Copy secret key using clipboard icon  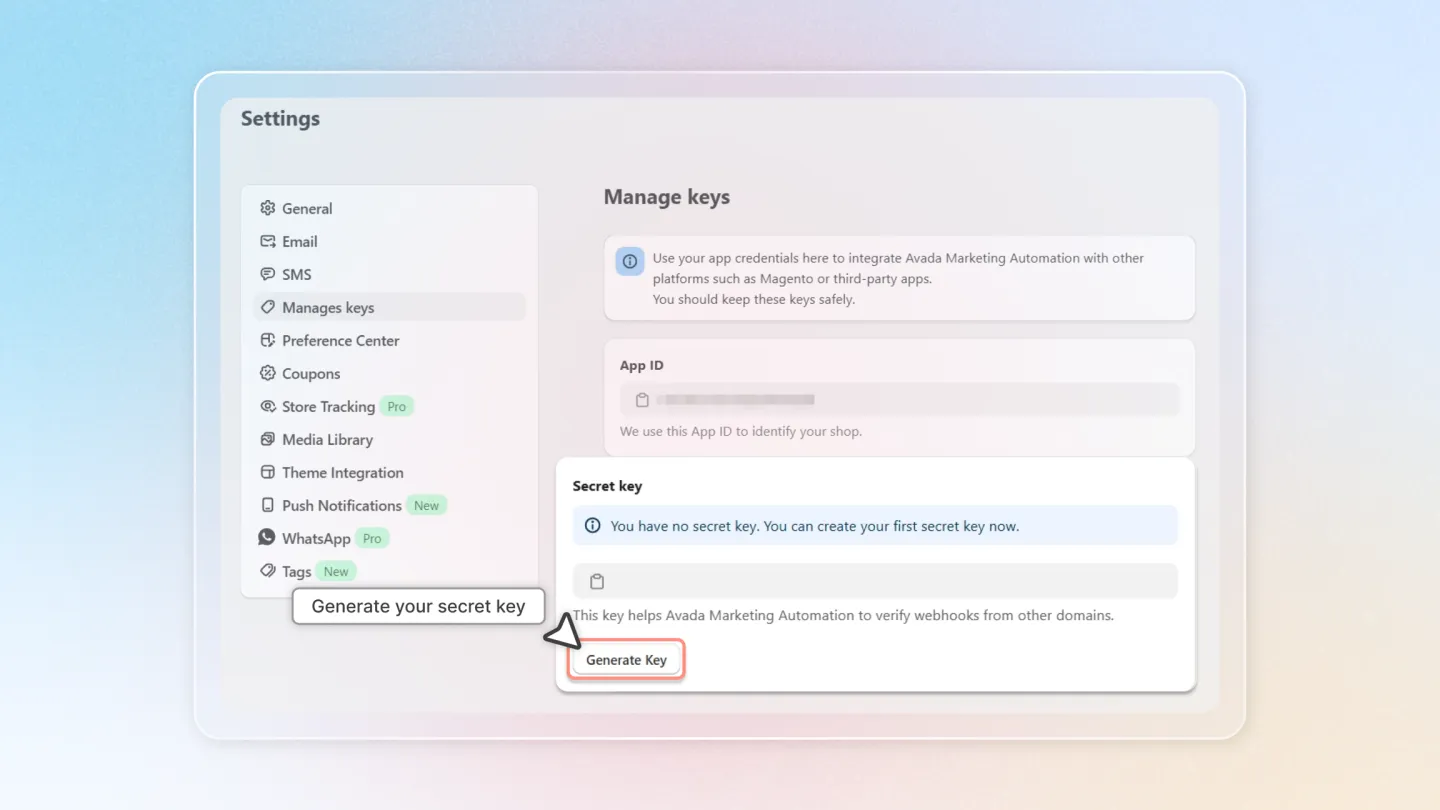(x=597, y=581)
